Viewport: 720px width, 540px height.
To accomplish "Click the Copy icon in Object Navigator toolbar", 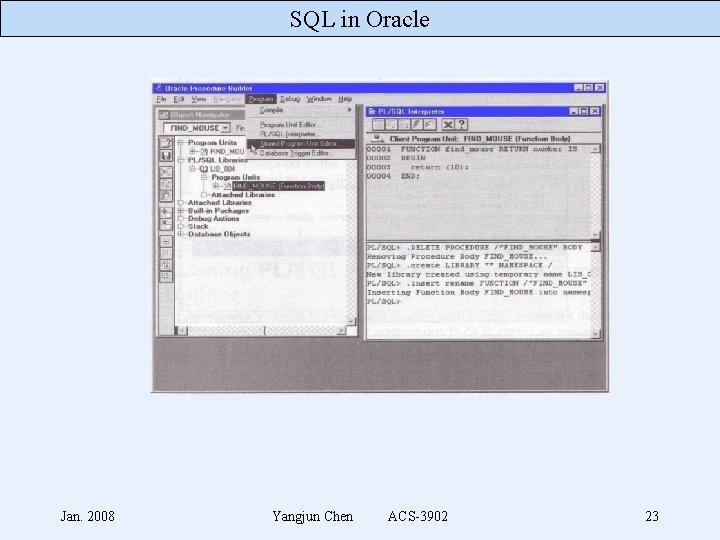I will pyautogui.click(x=165, y=184).
